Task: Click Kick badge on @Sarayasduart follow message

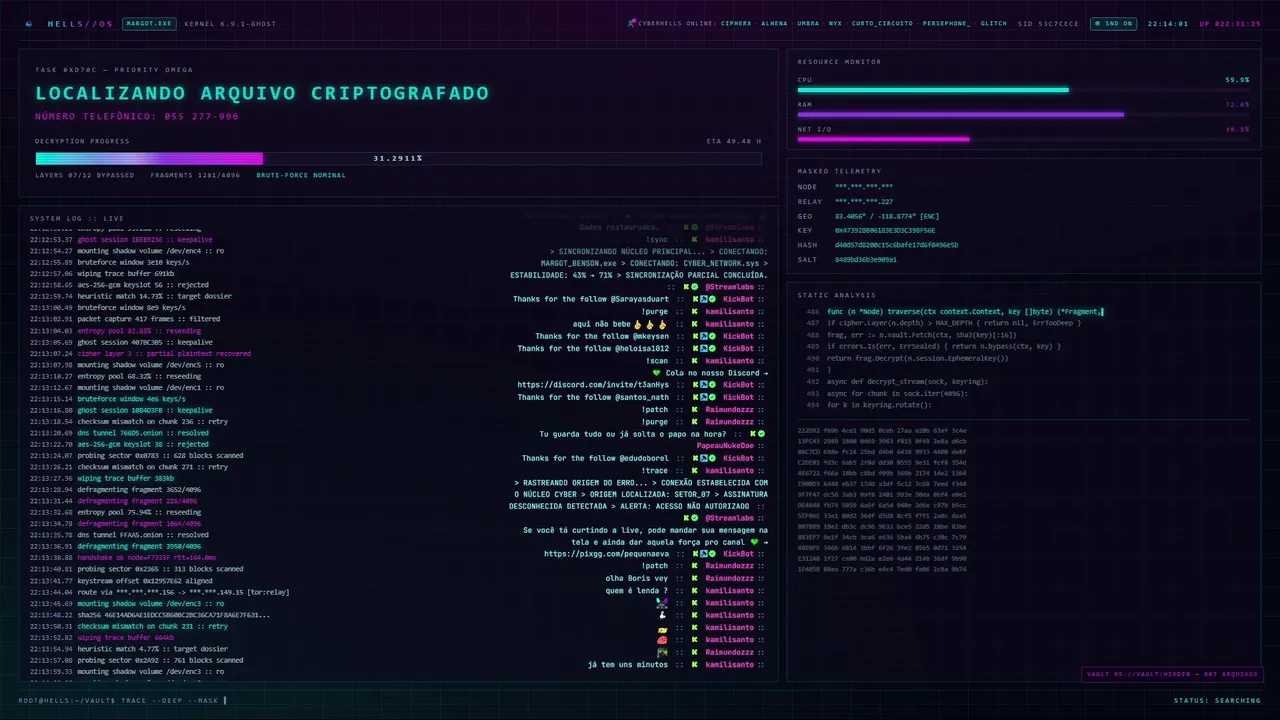Action: [694, 299]
